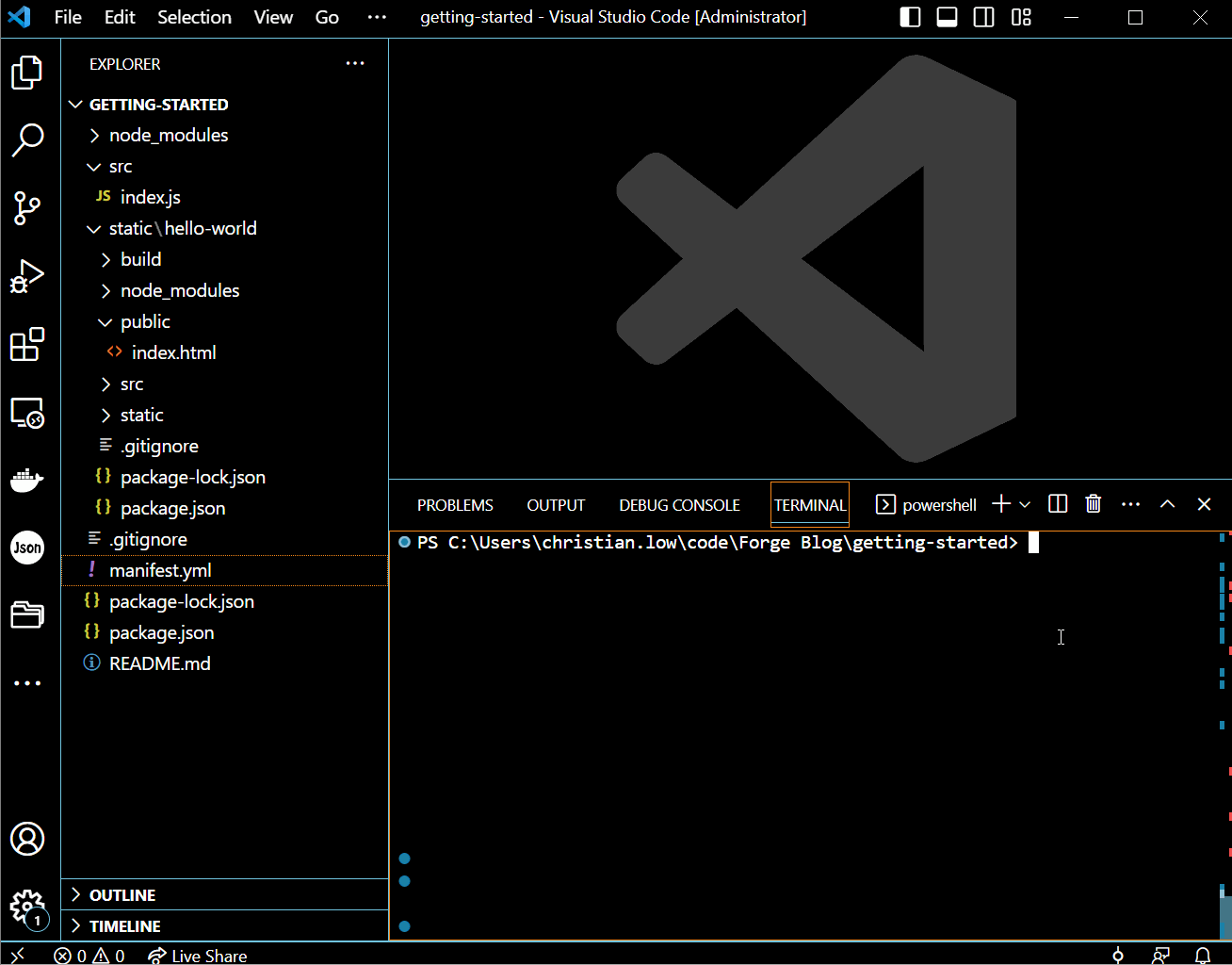The width and height of the screenshot is (1232, 965).
Task: Open Run and Debug view icon
Action: 27,276
